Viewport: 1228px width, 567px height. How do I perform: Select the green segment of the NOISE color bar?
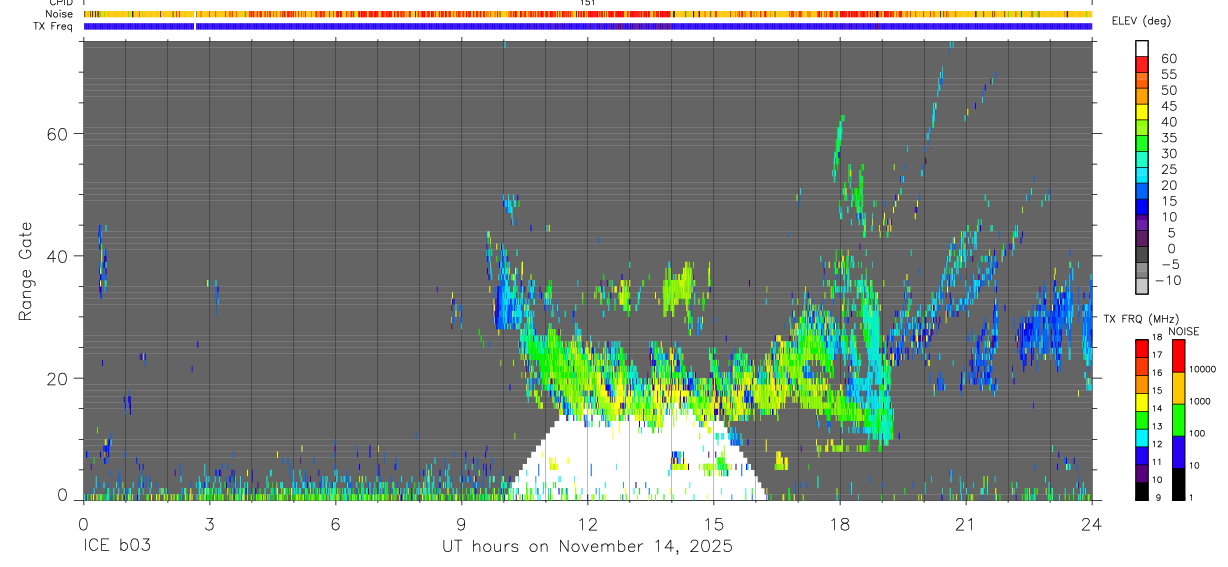[1179, 420]
